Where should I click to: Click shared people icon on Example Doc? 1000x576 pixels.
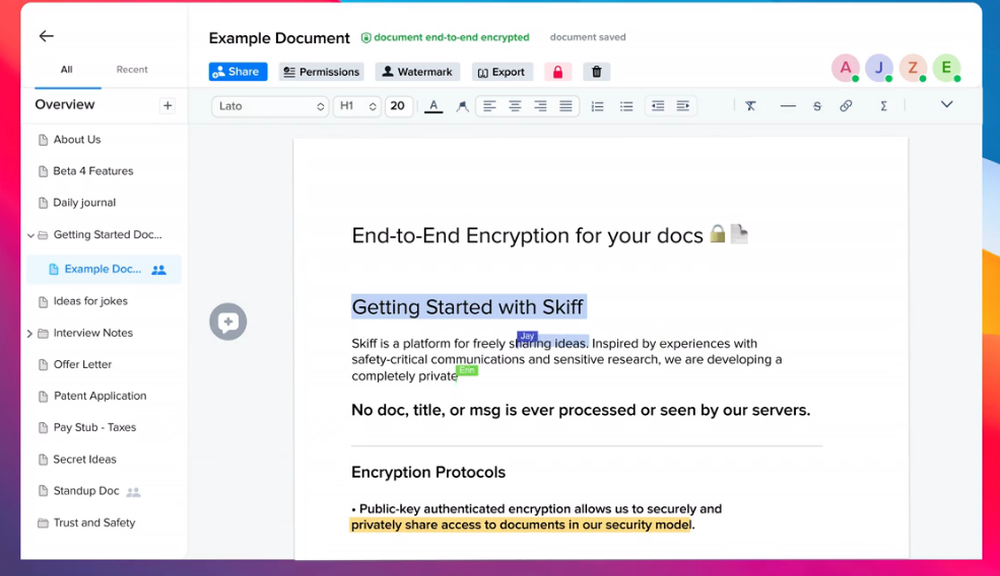[159, 270]
